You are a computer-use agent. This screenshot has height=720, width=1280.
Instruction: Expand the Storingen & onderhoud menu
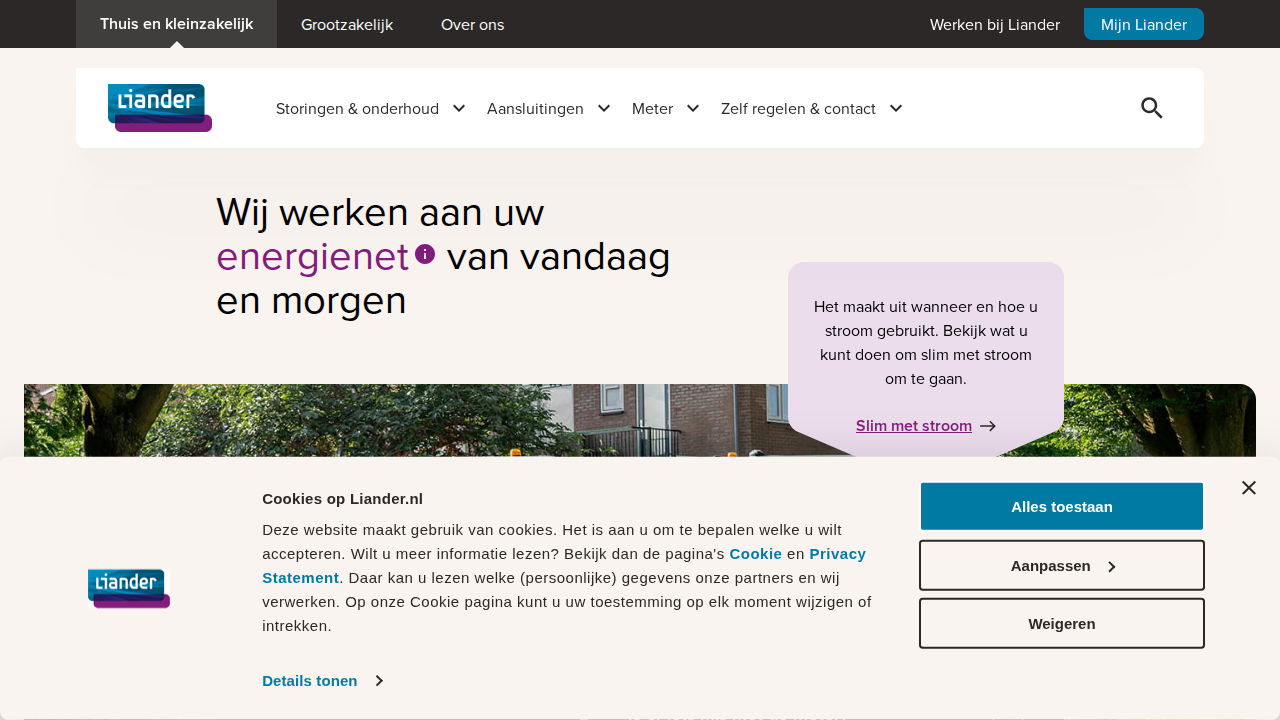357,108
